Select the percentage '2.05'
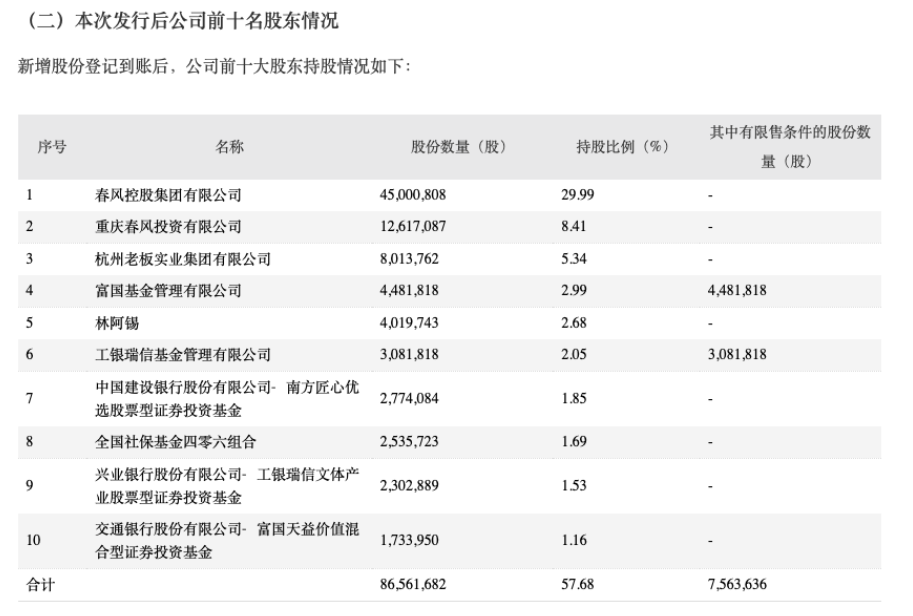The image size is (913, 616). click(x=574, y=355)
